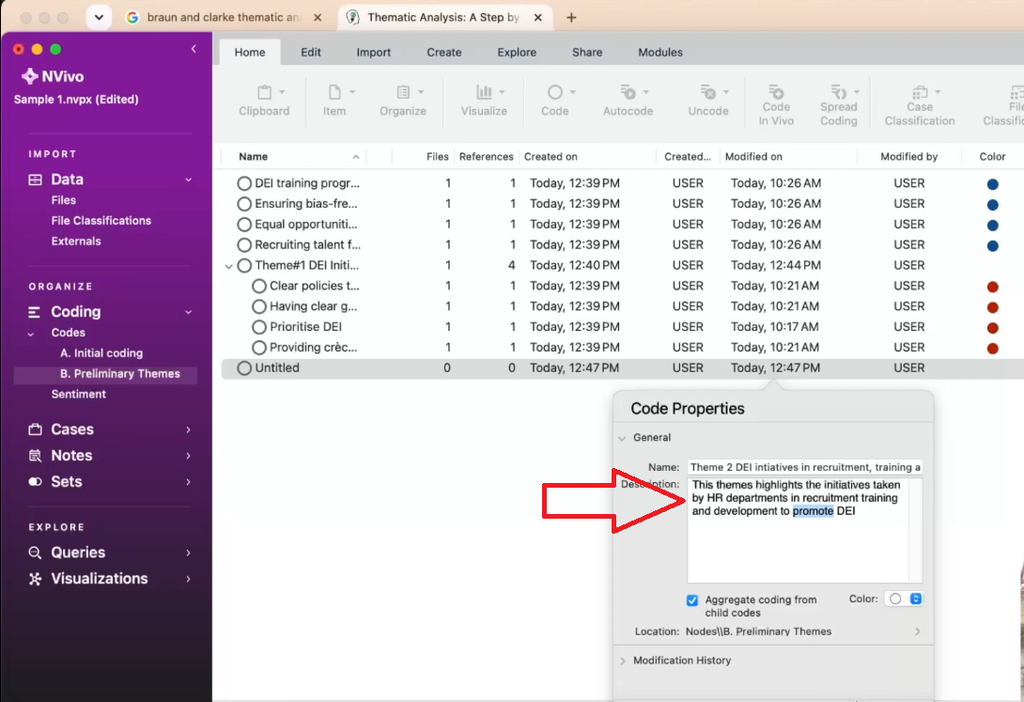Click the Visualizations icon in sidebar

pos(35,579)
